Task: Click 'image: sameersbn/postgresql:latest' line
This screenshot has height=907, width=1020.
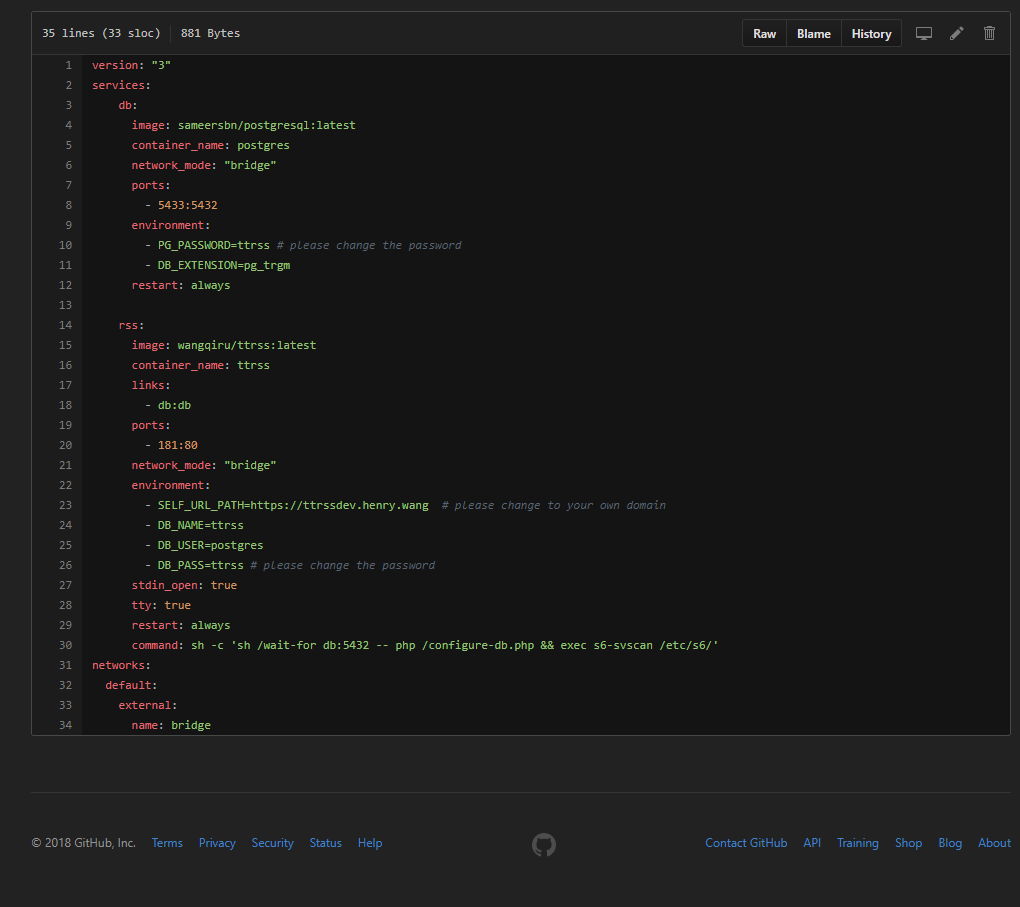Action: pos(243,125)
